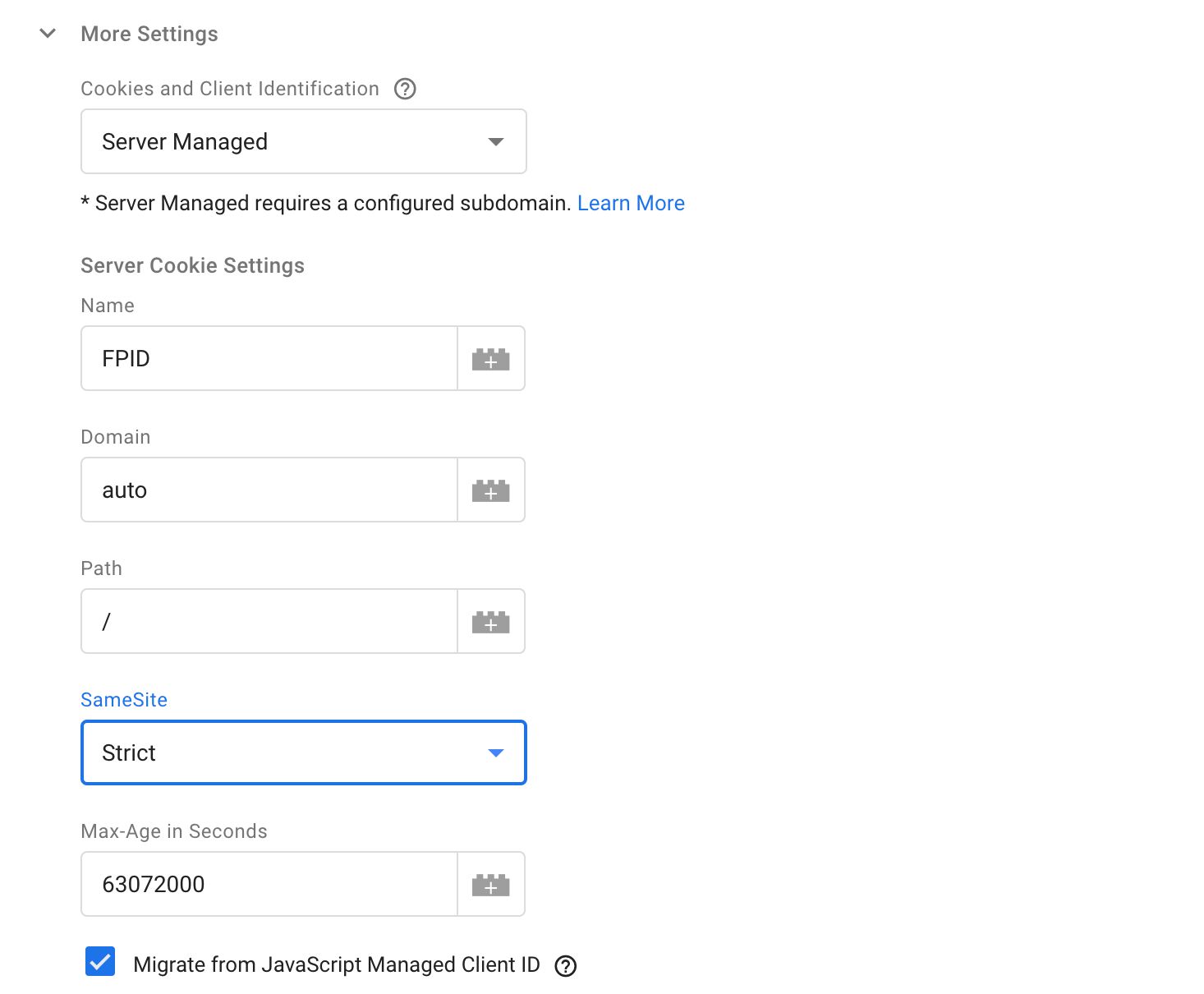
Task: Click the Domain input field containing auto
Action: pyautogui.click(x=269, y=490)
